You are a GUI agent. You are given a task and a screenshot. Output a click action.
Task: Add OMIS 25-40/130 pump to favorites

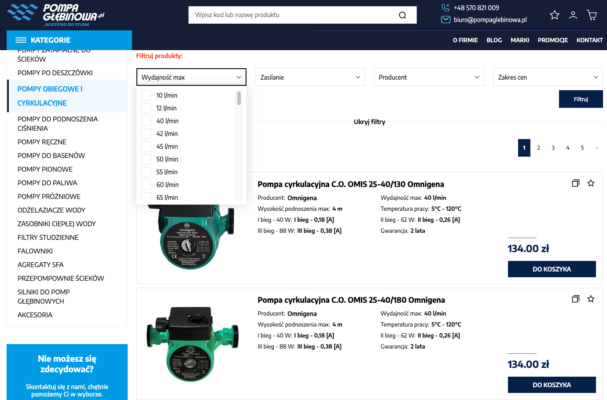click(591, 183)
